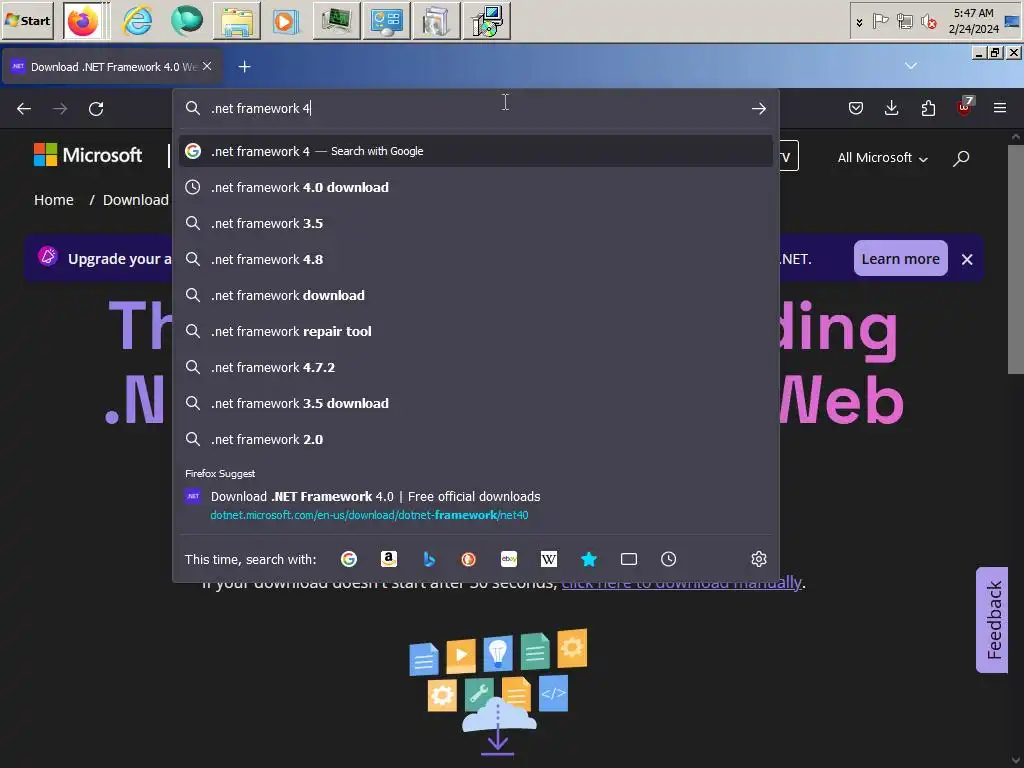Click the Microsoft logo

(x=88, y=155)
